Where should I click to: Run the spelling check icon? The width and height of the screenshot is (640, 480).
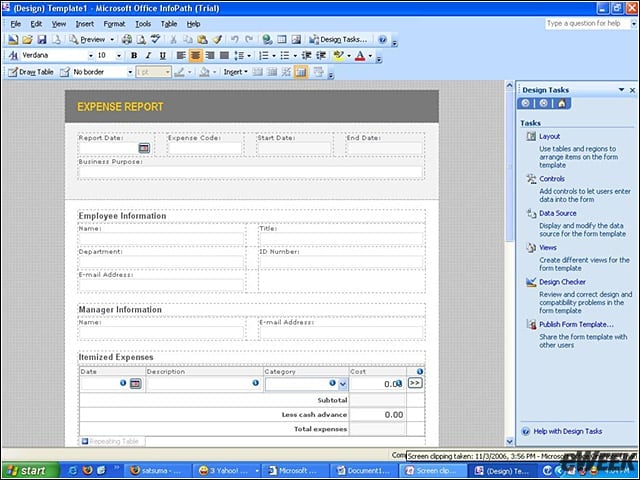point(155,40)
